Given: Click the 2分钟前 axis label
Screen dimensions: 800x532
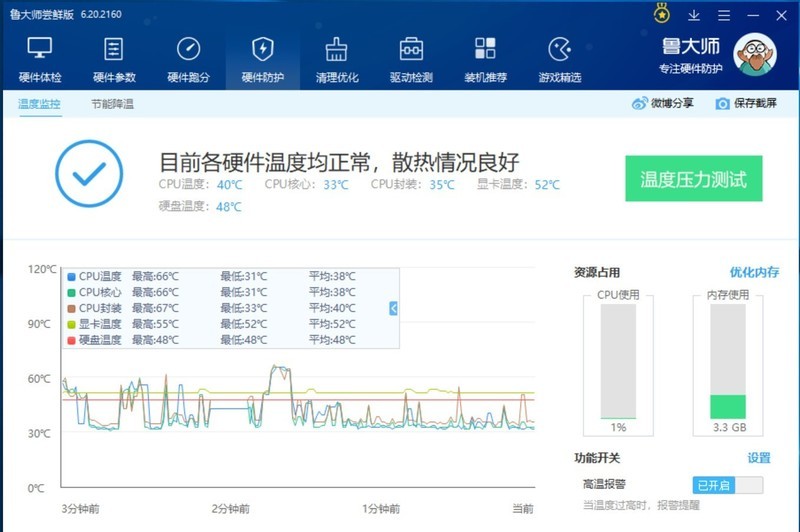Looking at the screenshot, I should [x=231, y=509].
